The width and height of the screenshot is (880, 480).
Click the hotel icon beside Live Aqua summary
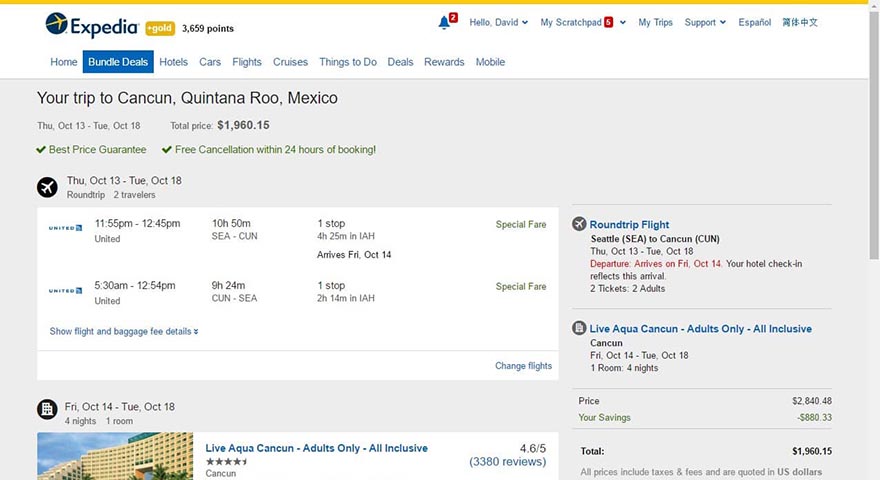click(x=579, y=328)
